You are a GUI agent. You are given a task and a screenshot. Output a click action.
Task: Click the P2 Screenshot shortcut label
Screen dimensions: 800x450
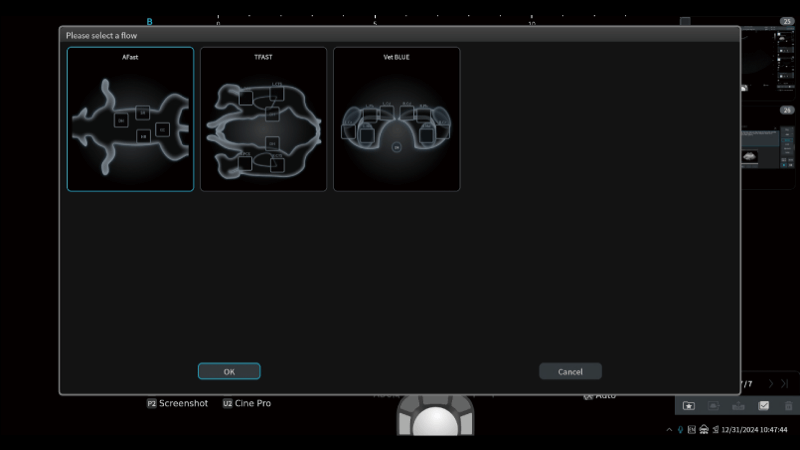(178, 403)
